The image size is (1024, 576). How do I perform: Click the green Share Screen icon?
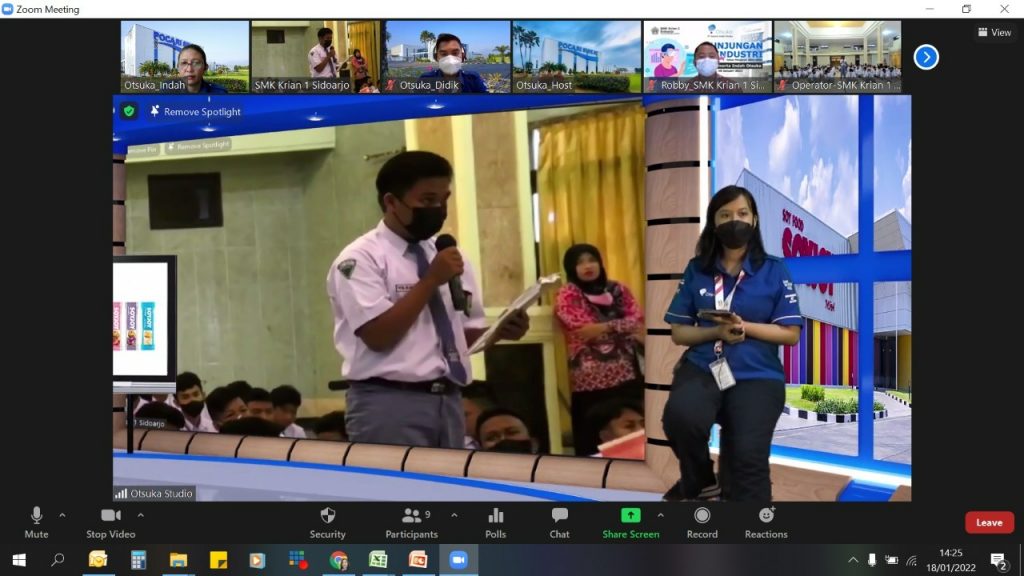click(630, 515)
